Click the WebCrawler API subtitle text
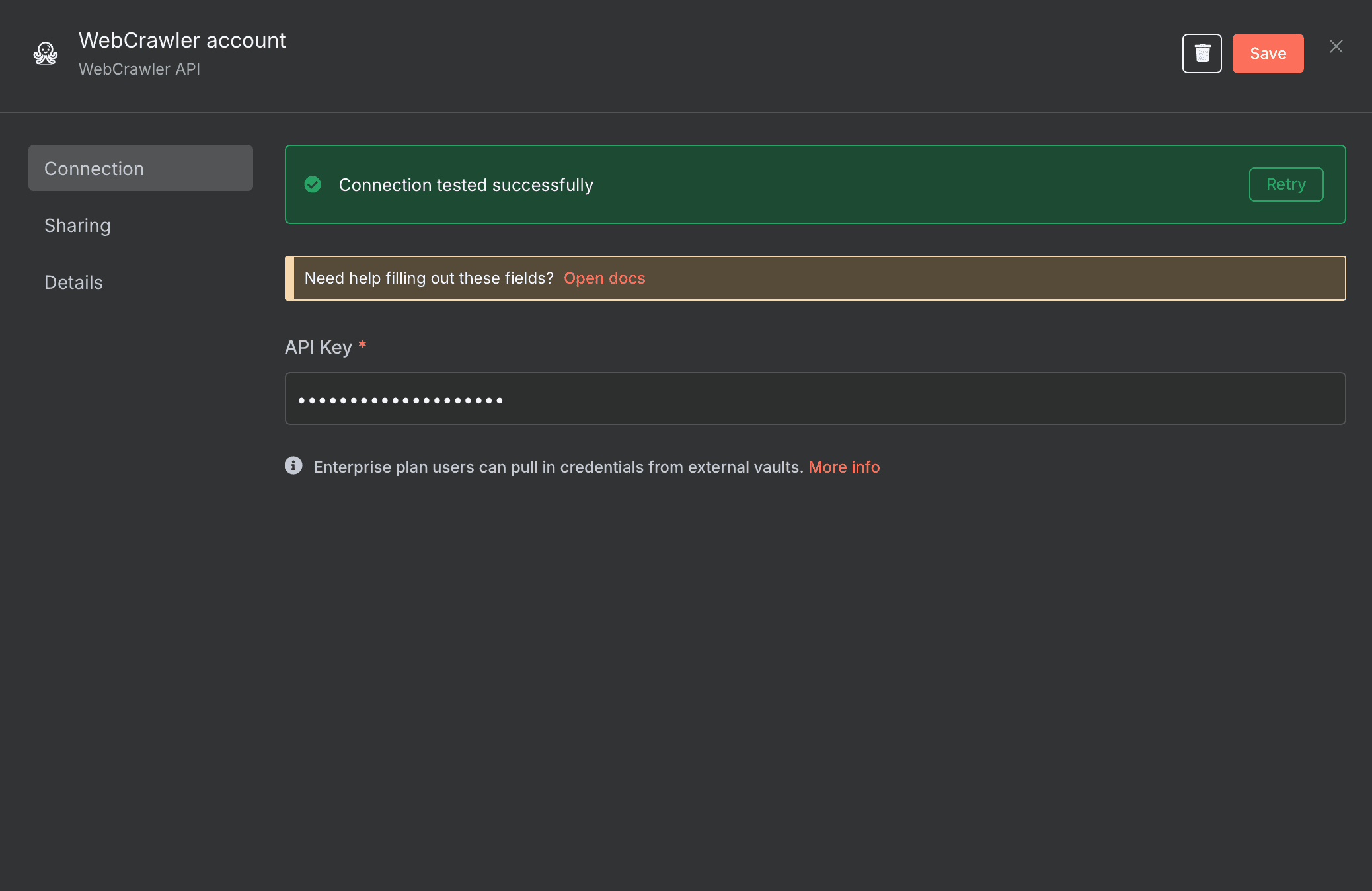Viewport: 1372px width, 891px height. pyautogui.click(x=139, y=69)
